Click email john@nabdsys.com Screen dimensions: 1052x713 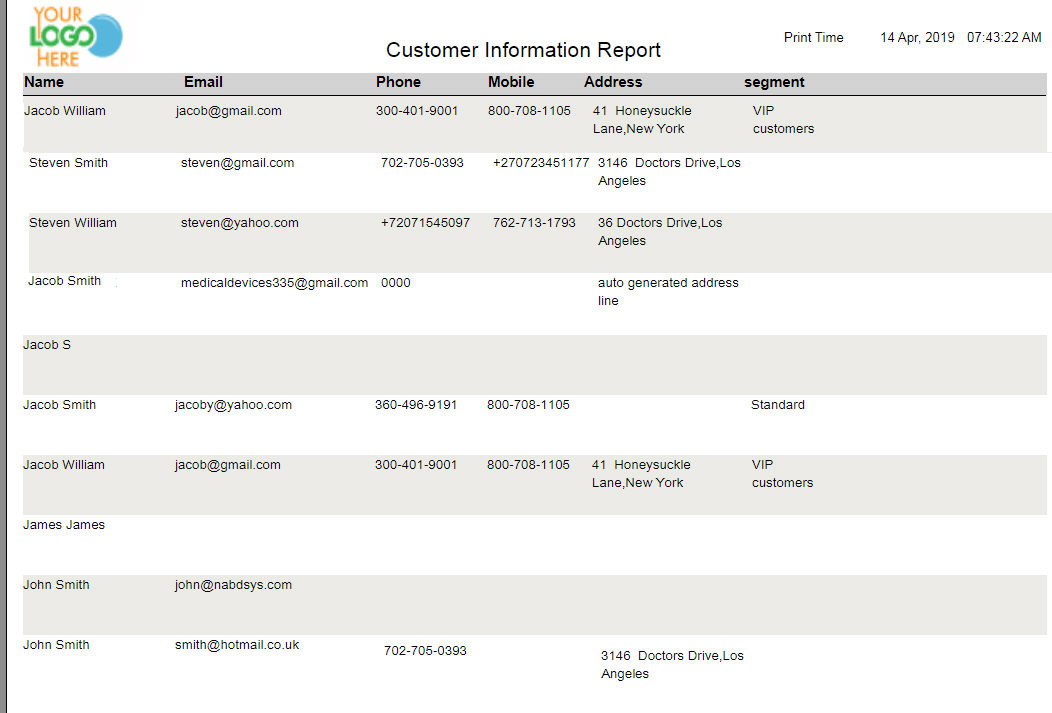[233, 585]
